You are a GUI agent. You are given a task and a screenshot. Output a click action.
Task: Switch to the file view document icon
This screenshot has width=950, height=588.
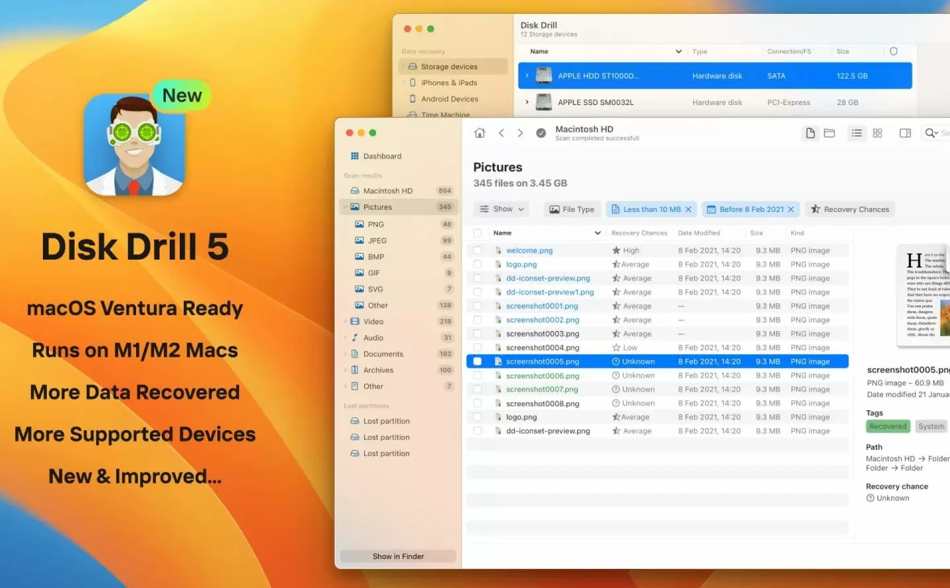[810, 133]
